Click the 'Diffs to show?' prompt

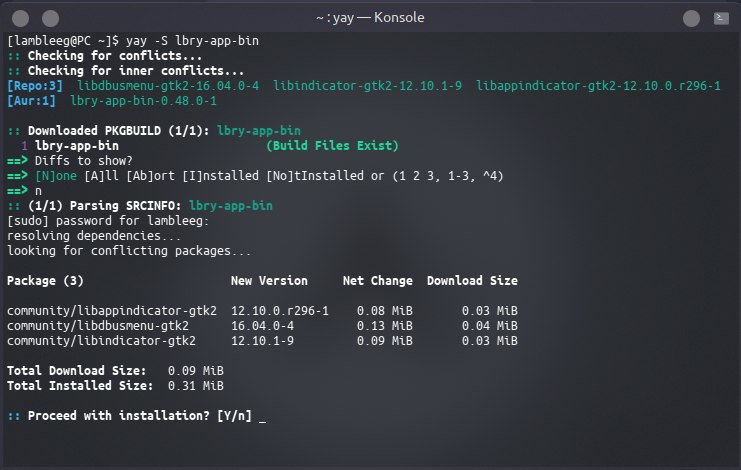pos(84,161)
